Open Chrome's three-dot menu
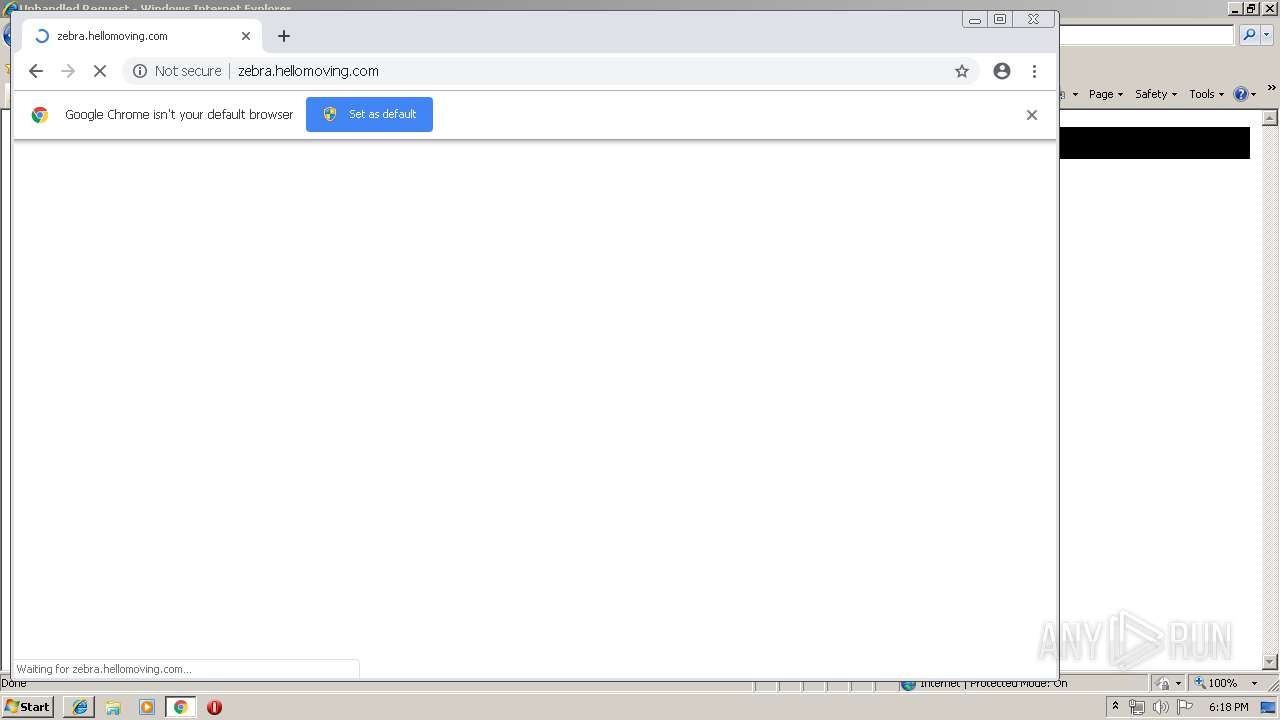Image resolution: width=1280 pixels, height=720 pixels. coord(1034,71)
